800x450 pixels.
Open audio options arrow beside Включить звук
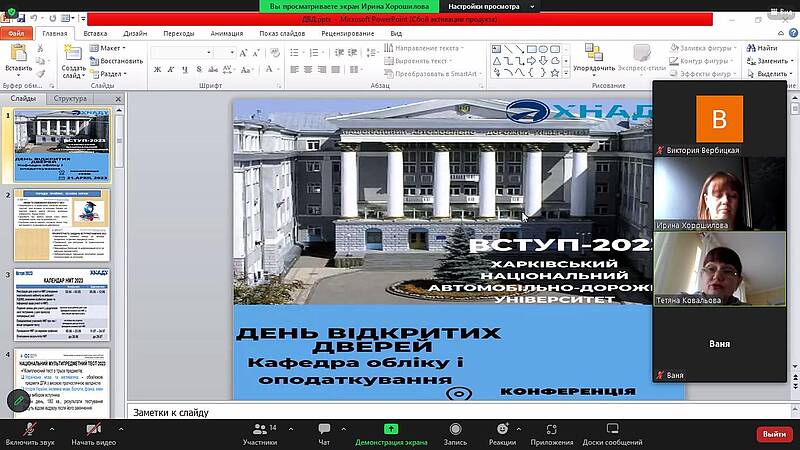[52, 429]
